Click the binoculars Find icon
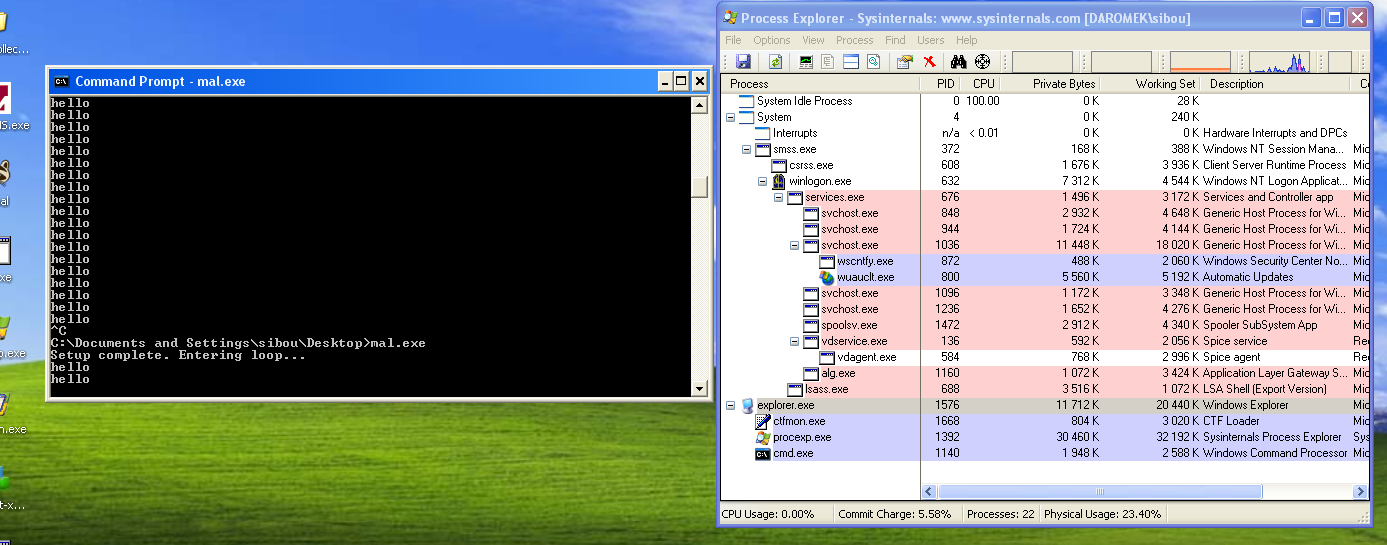 [x=958, y=62]
